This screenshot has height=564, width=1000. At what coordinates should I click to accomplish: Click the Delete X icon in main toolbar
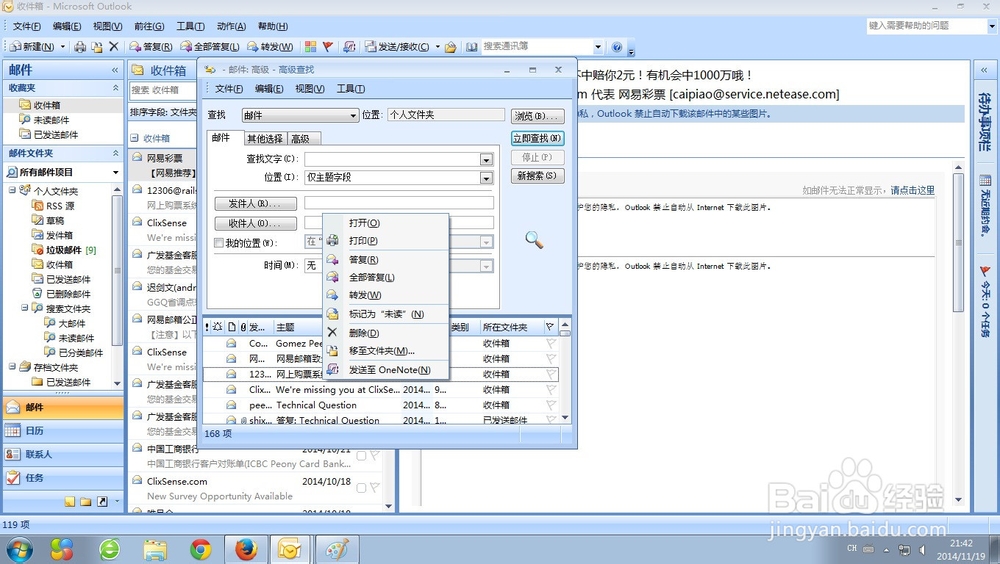click(114, 46)
